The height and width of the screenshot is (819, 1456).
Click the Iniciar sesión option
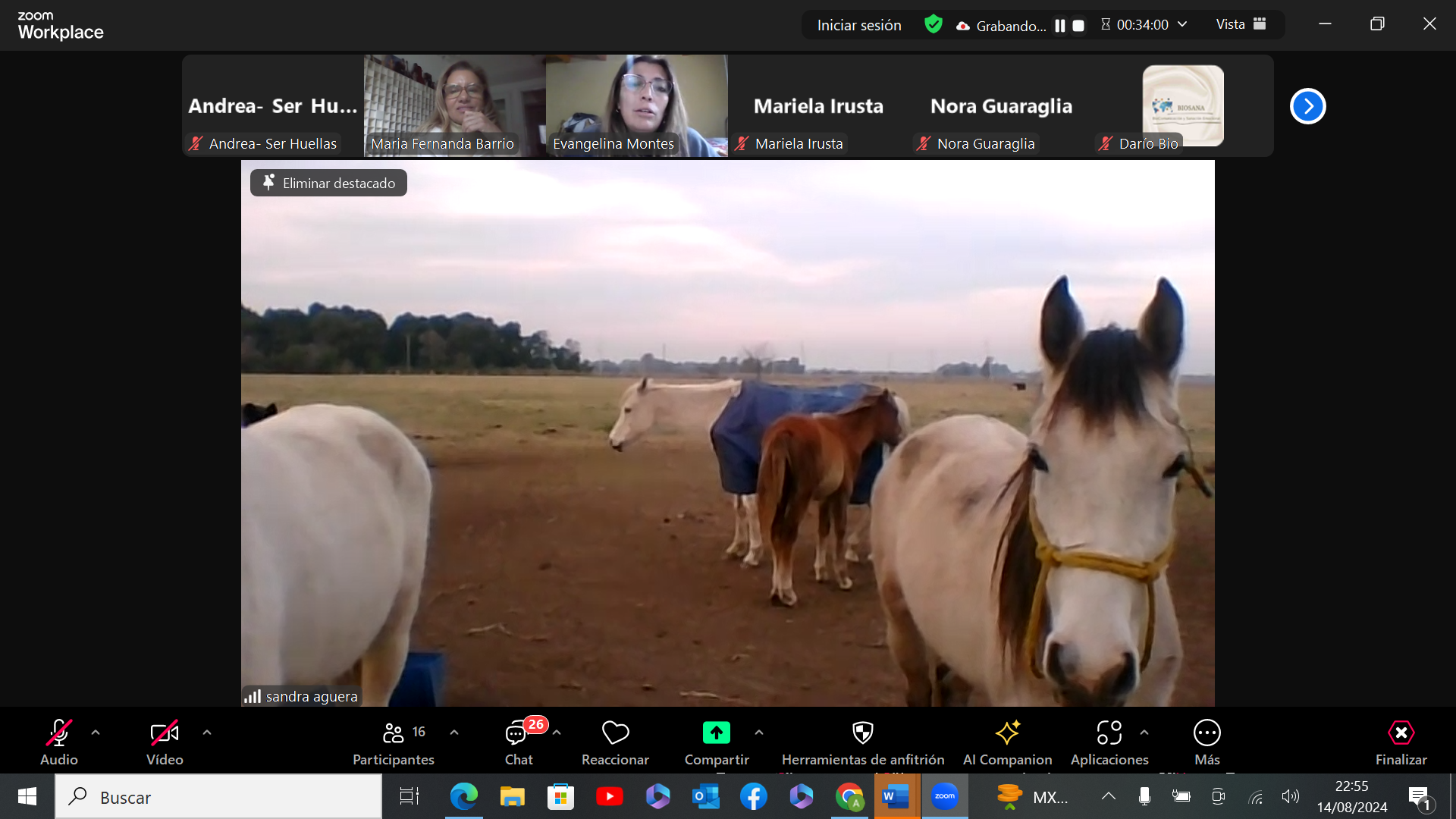click(859, 25)
